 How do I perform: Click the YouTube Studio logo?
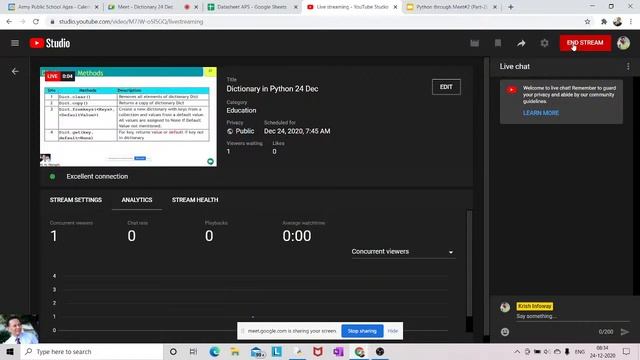tap(50, 43)
